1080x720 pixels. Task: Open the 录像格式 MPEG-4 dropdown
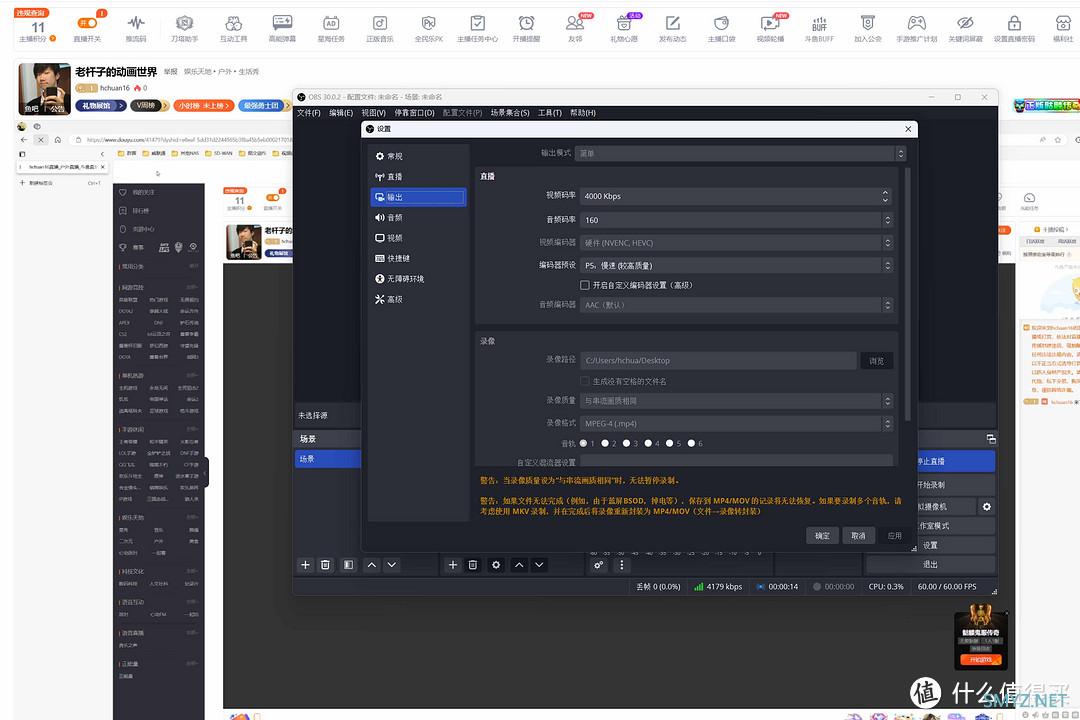[736, 424]
